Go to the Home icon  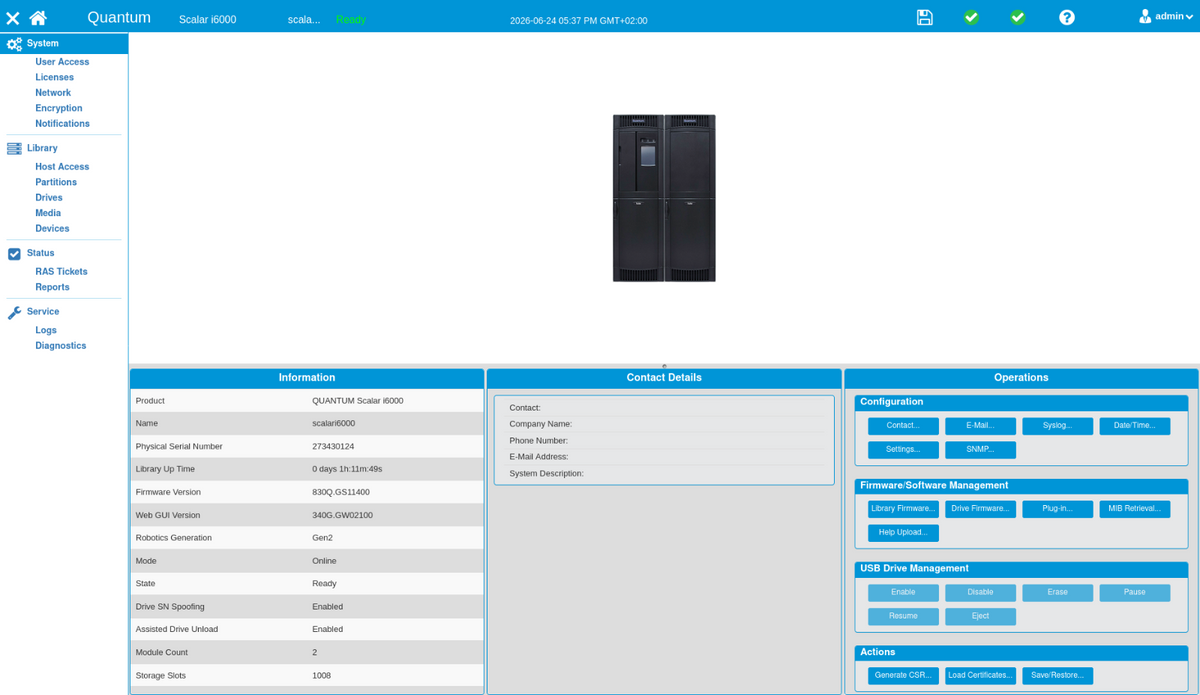pyautogui.click(x=38, y=17)
